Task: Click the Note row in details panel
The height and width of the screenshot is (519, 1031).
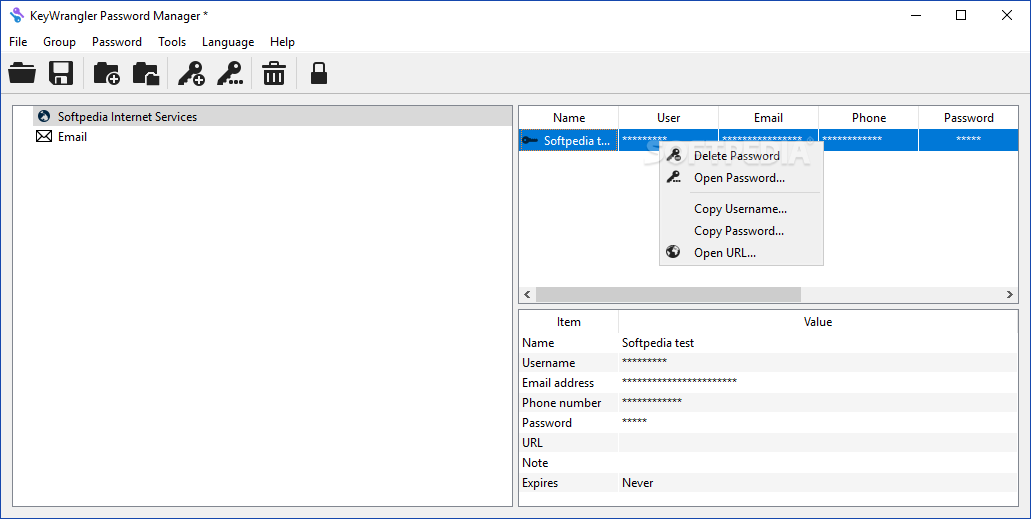Action: (x=768, y=462)
